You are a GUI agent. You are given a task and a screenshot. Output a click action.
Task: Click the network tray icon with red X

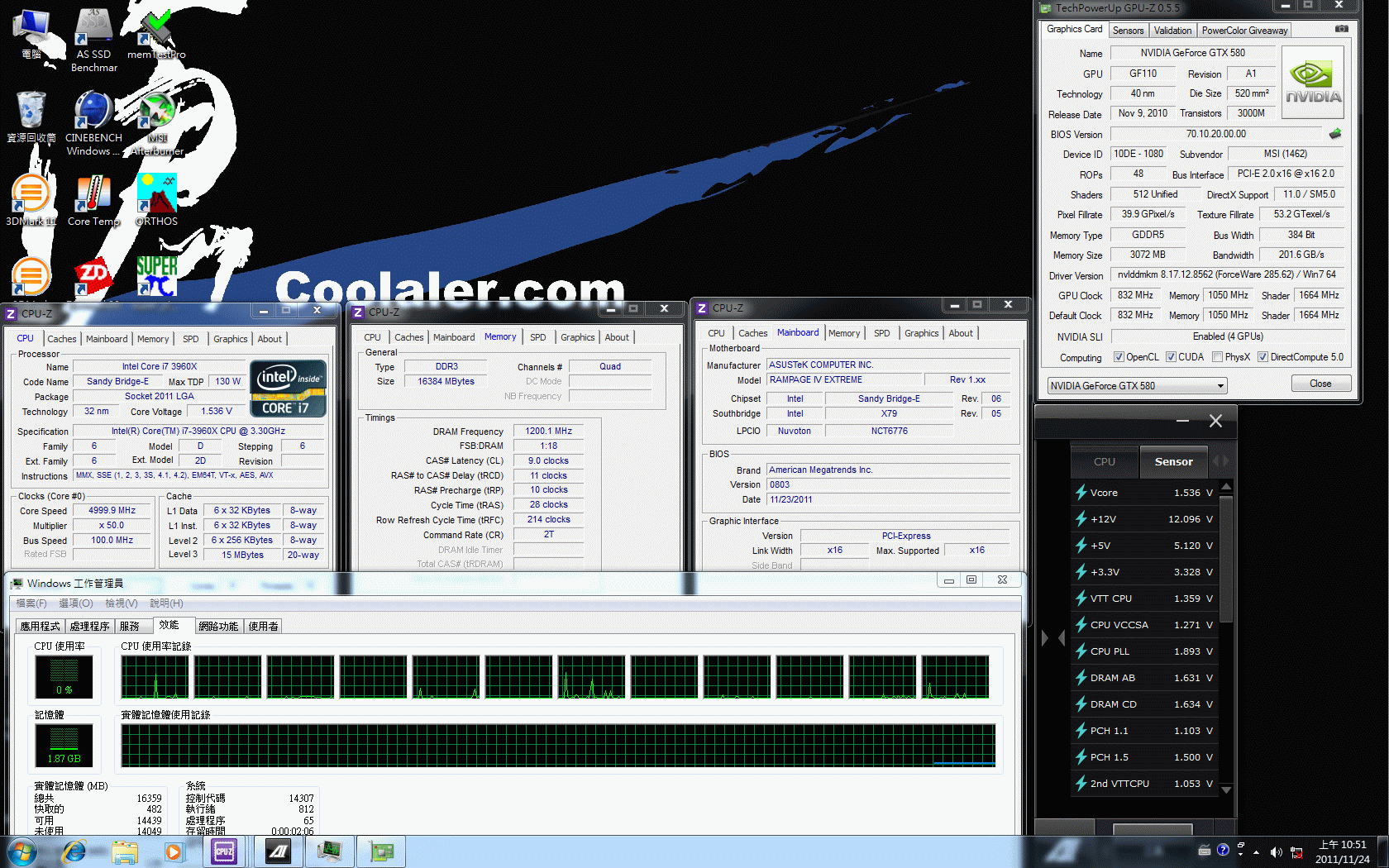pyautogui.click(x=1296, y=852)
